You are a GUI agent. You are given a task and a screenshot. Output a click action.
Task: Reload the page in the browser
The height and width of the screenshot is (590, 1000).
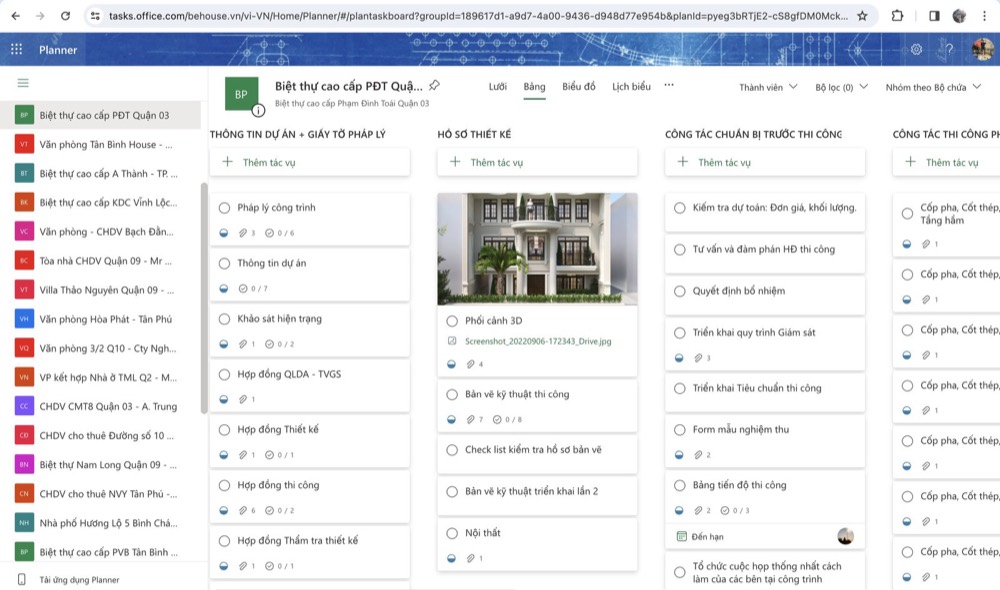(x=65, y=16)
